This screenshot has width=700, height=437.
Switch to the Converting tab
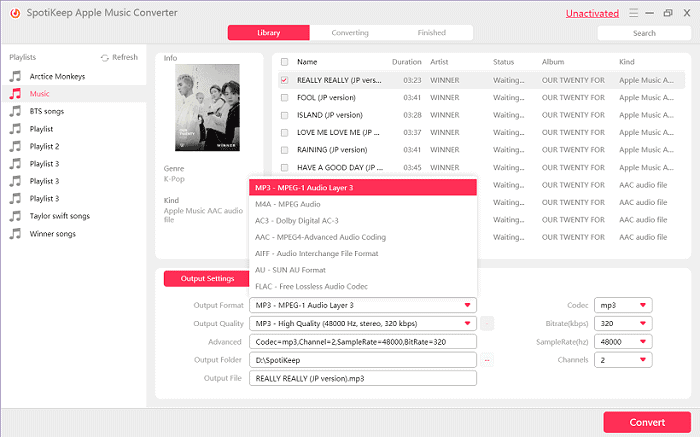350,33
